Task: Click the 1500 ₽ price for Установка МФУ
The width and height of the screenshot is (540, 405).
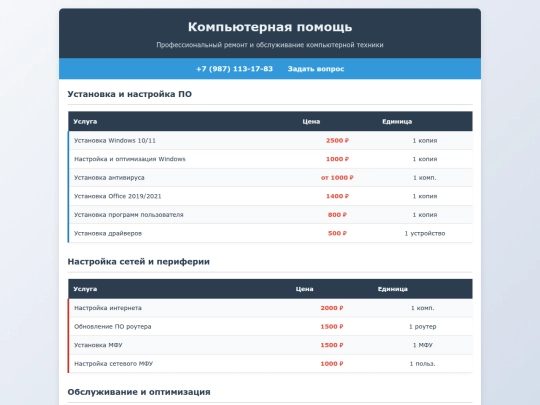Action: [x=332, y=345]
